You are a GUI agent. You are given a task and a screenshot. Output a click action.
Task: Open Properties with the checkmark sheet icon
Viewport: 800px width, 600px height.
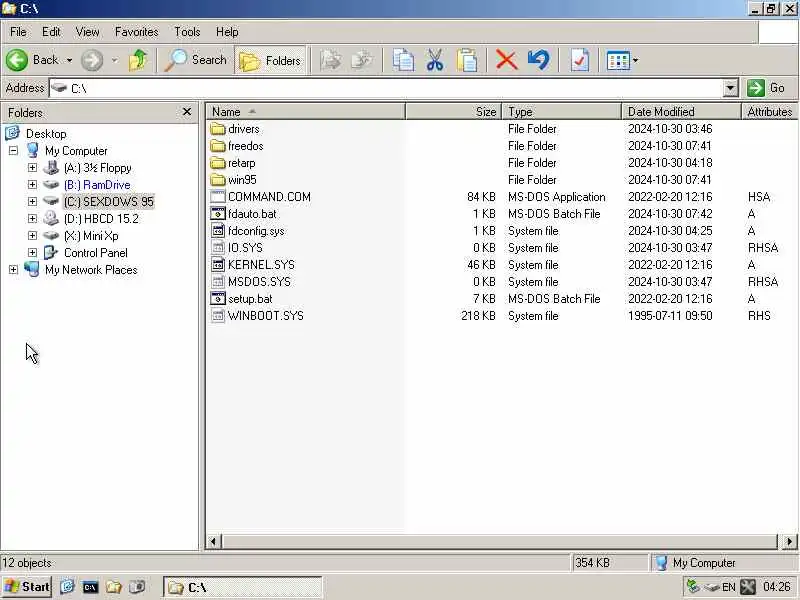580,60
